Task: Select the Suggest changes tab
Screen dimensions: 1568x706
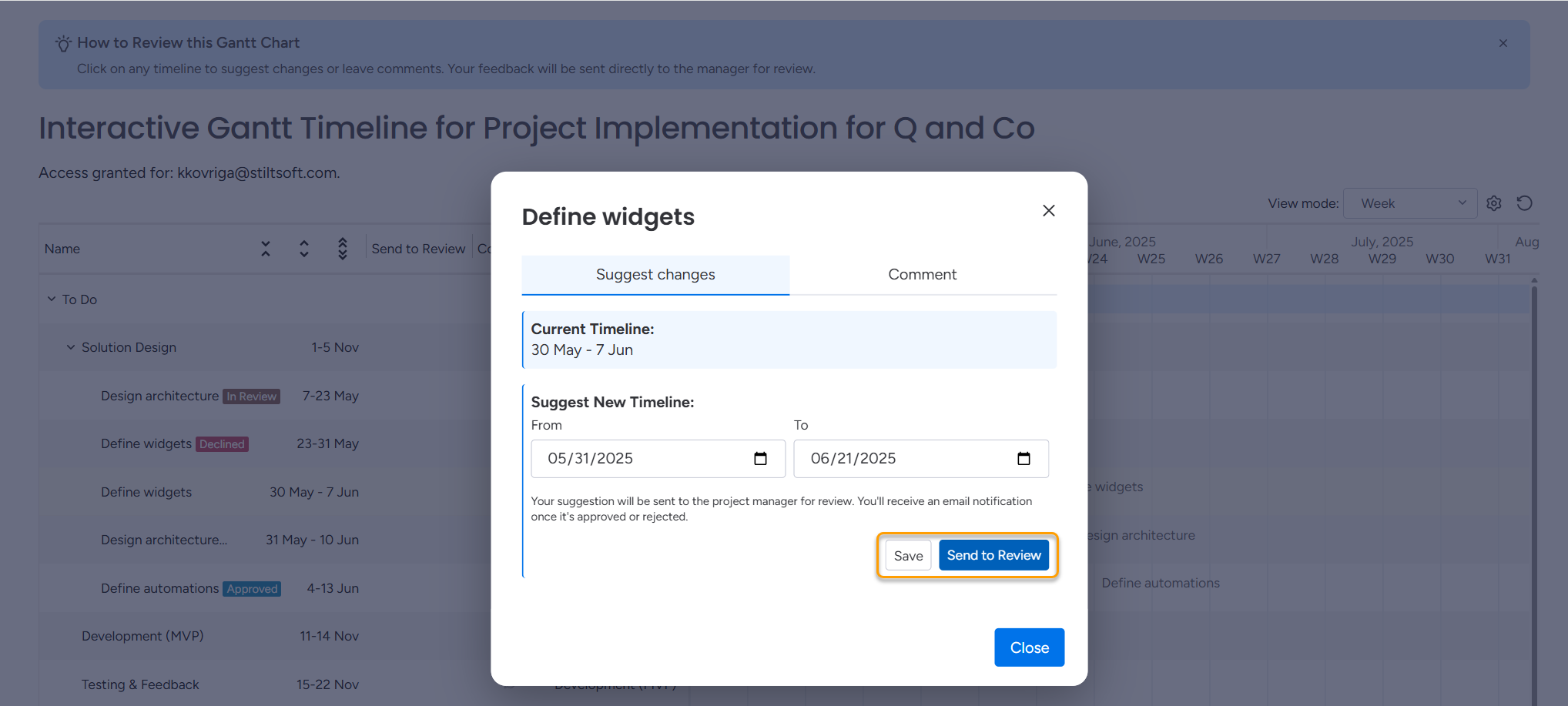Action: [655, 275]
